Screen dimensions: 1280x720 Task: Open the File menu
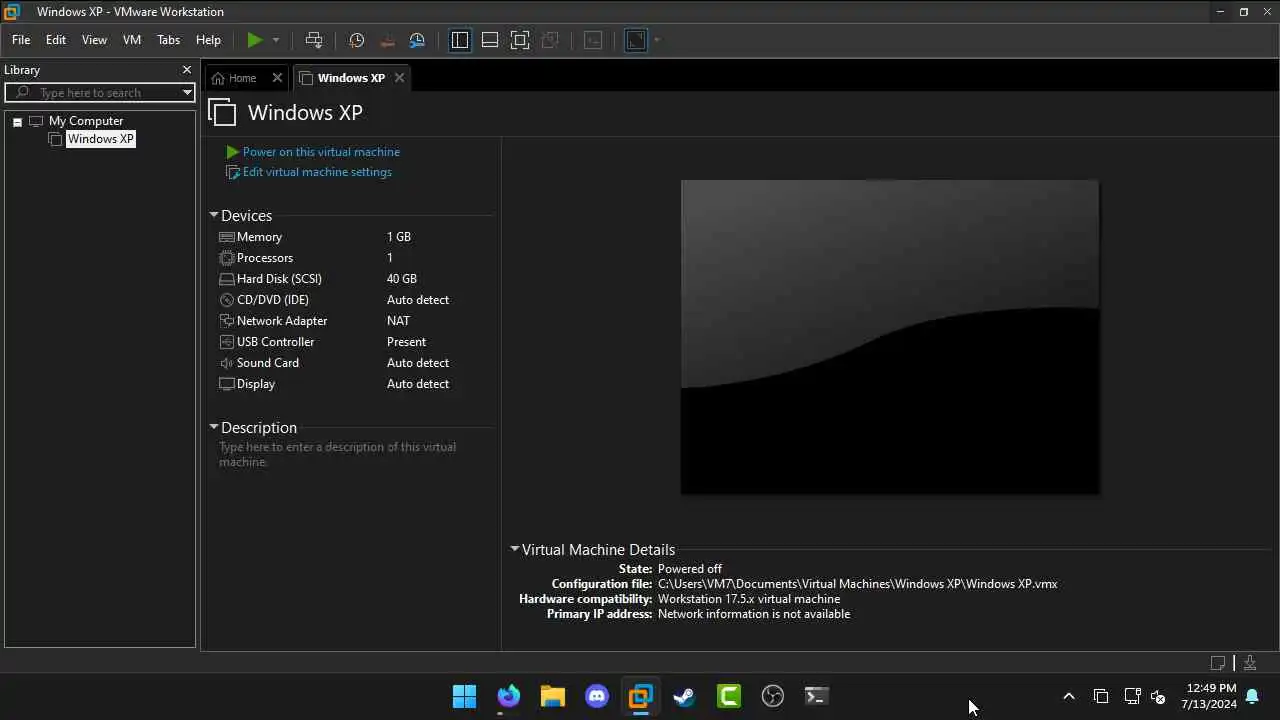pos(21,40)
